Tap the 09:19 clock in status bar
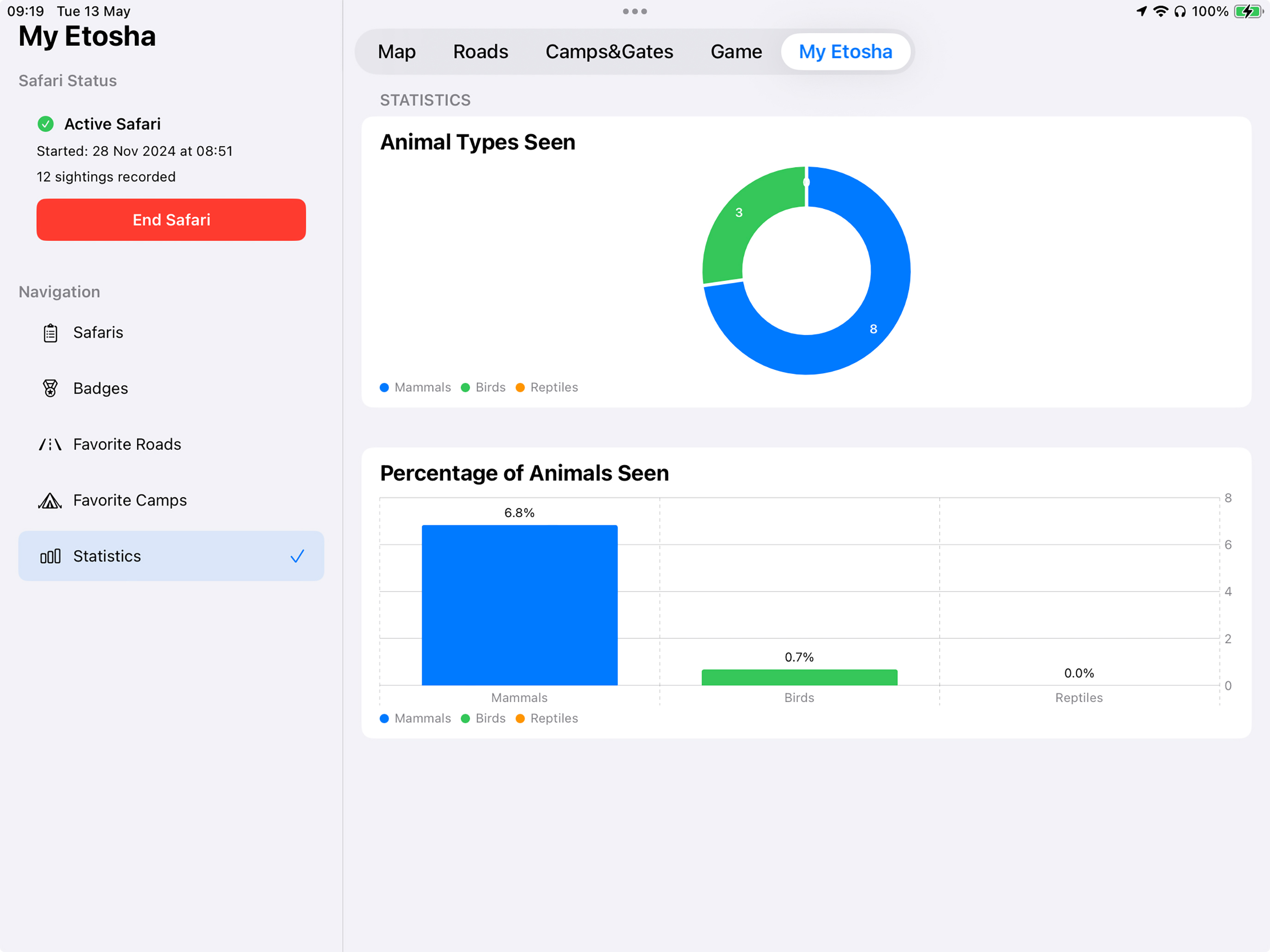Screen dimensions: 1270x952 (x=26, y=12)
